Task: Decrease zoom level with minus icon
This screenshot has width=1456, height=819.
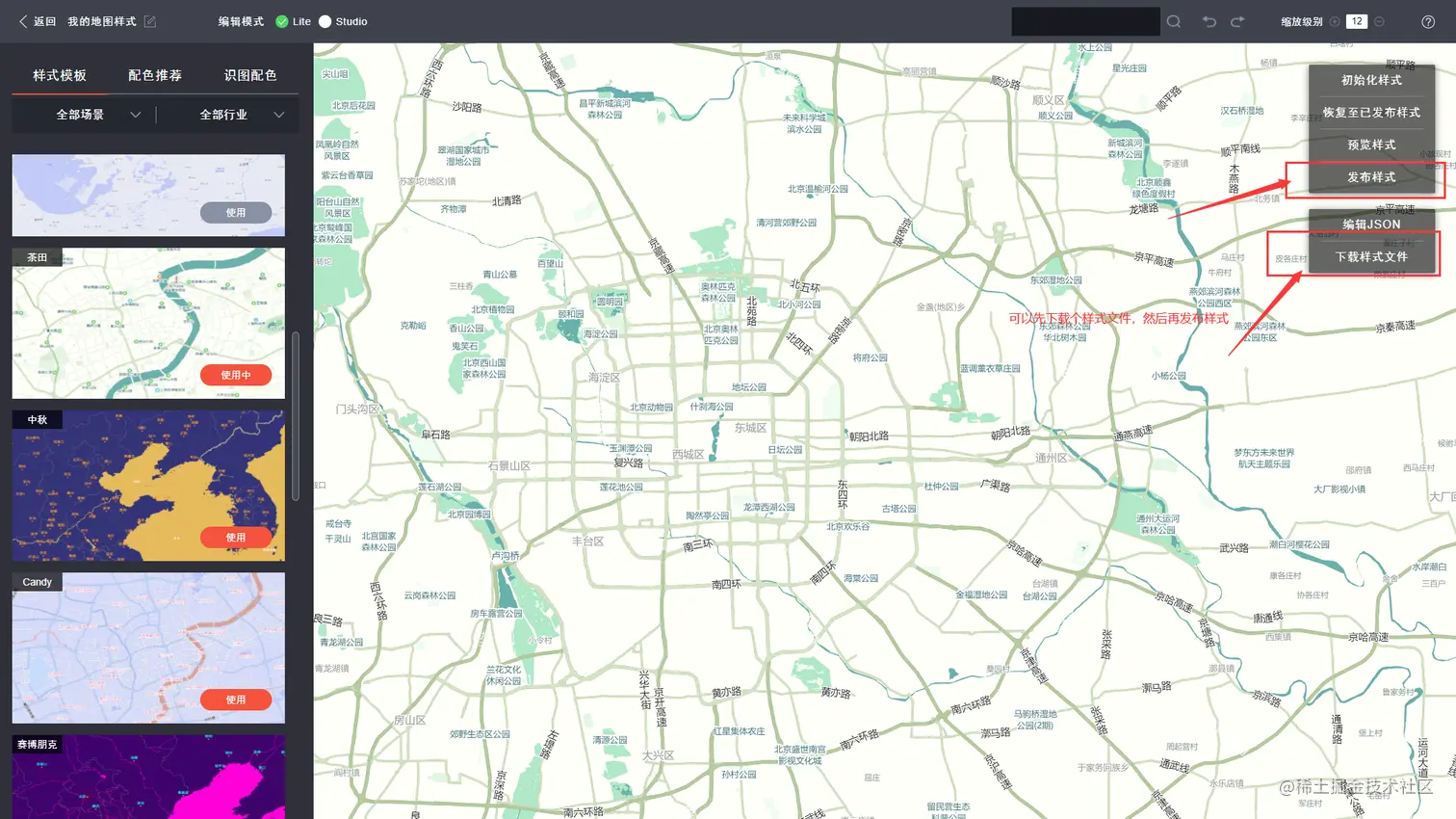Action: tap(1379, 21)
